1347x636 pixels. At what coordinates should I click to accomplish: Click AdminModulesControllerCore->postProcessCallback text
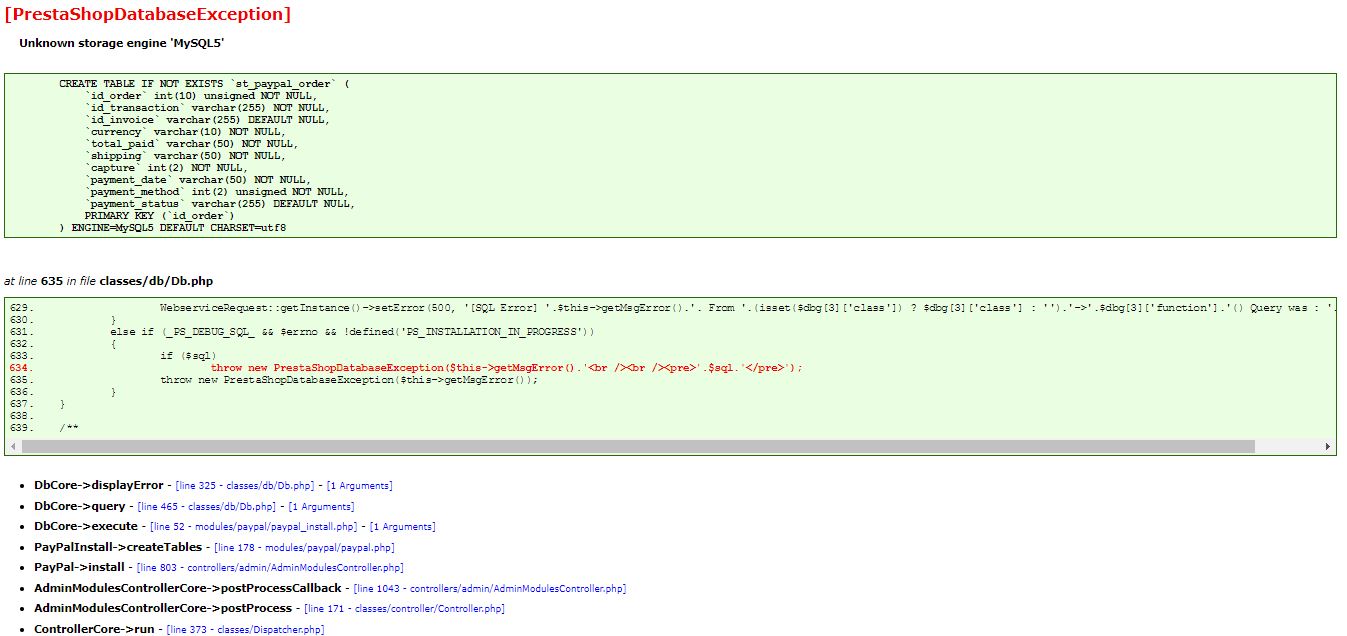(x=187, y=589)
